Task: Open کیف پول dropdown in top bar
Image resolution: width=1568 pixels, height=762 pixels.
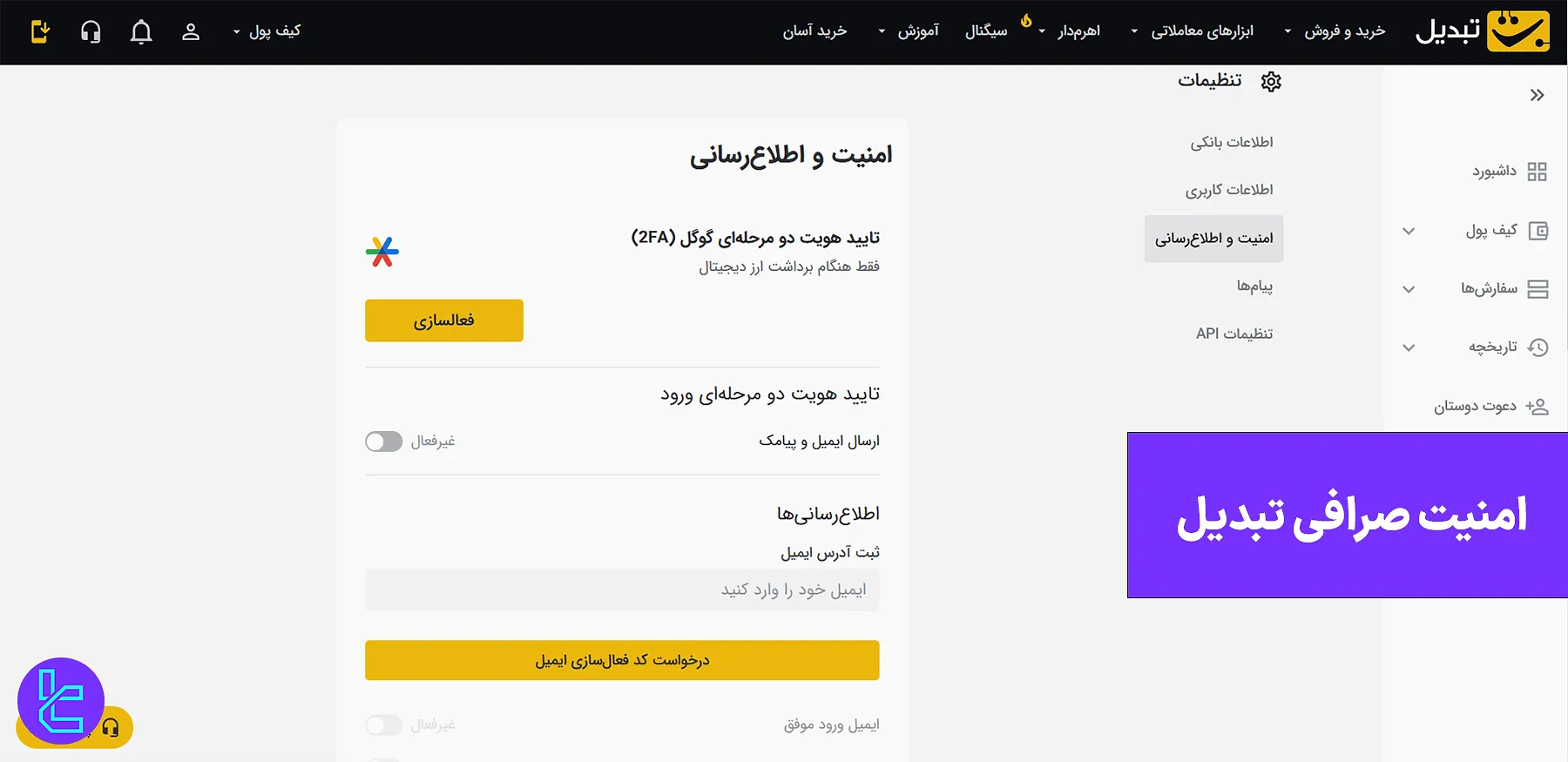Action: [x=267, y=31]
